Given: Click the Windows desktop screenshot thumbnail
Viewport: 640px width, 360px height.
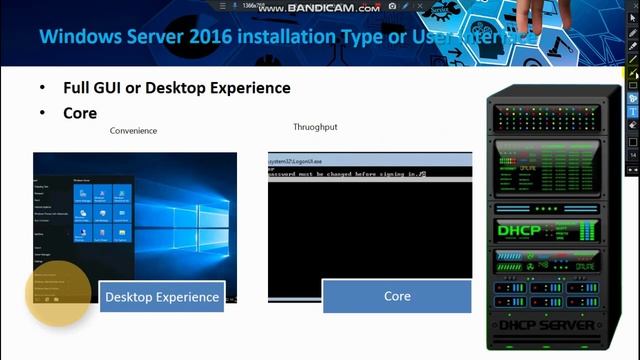Looking at the screenshot, I should tap(135, 227).
